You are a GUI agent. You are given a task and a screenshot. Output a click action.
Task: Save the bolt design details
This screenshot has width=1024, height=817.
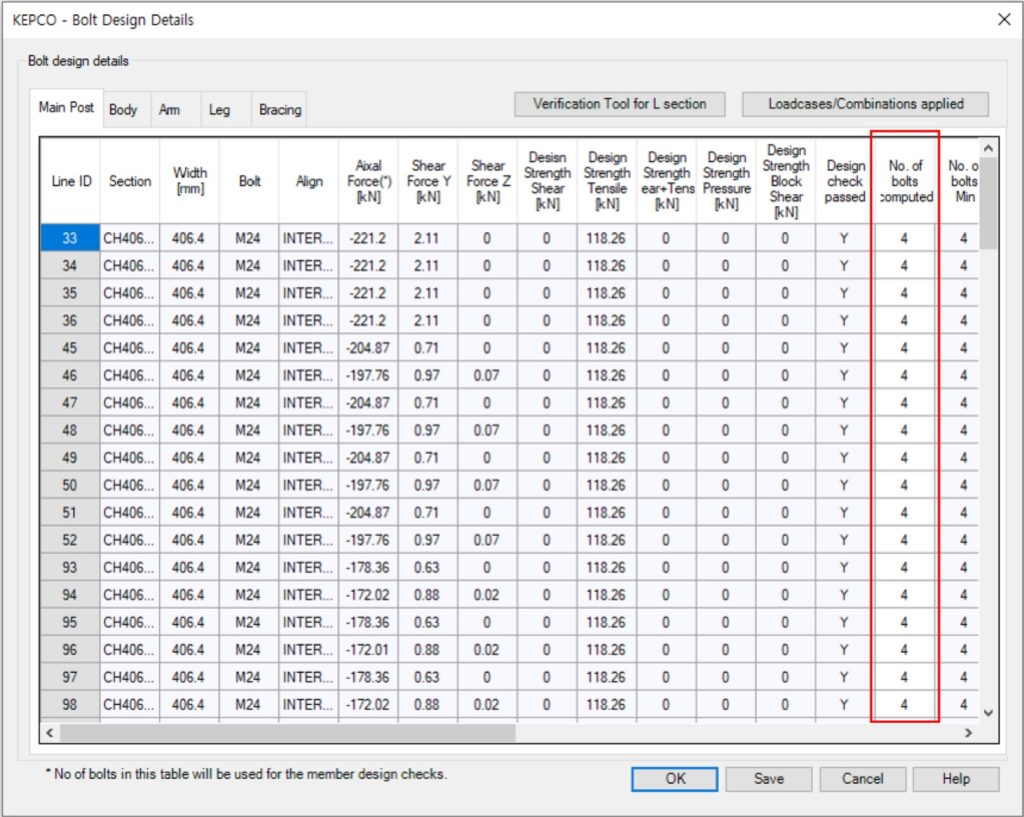click(x=768, y=779)
